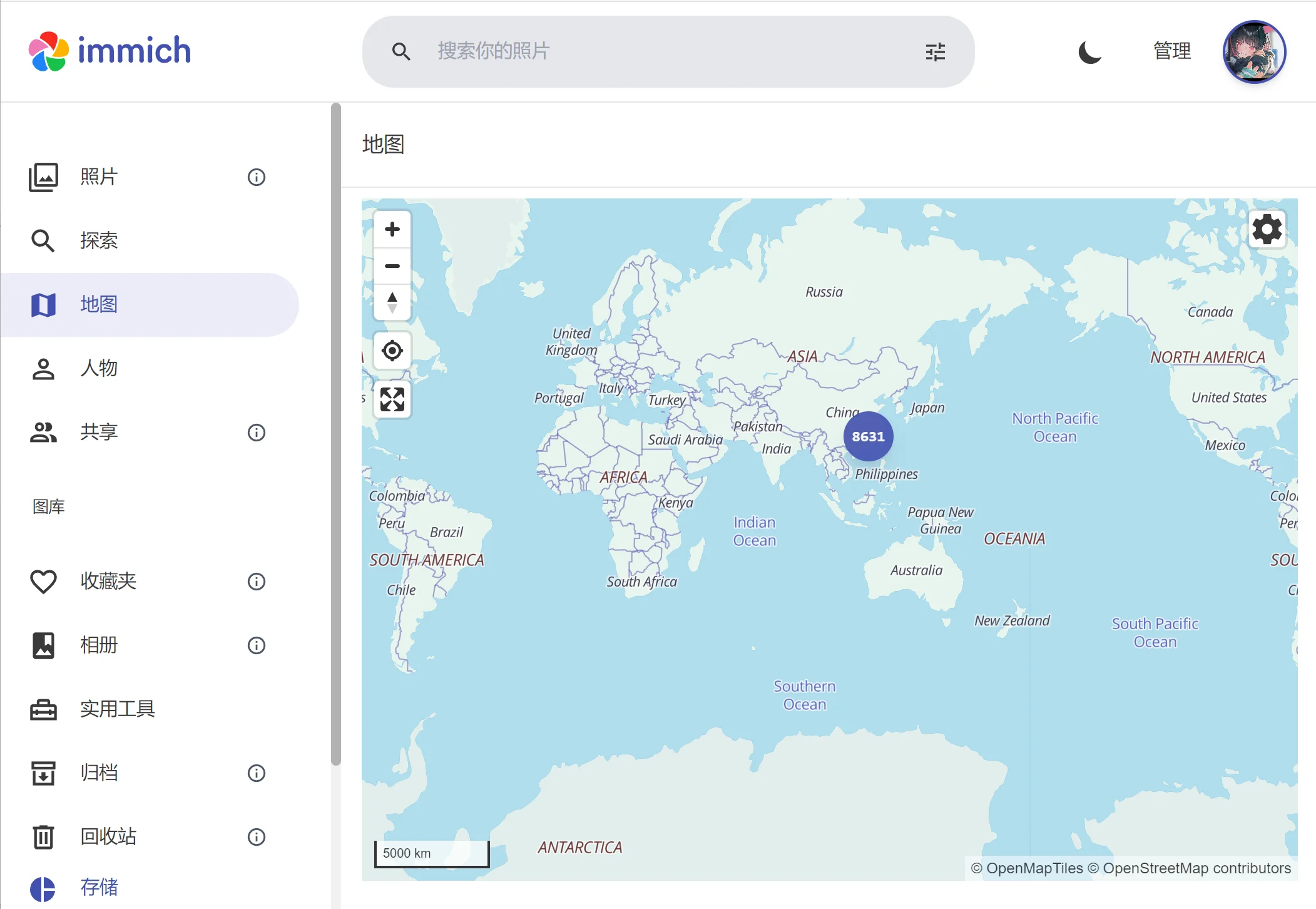This screenshot has height=909, width=1316.
Task: Toggle dark mode with moon icon
Action: tap(1089, 52)
